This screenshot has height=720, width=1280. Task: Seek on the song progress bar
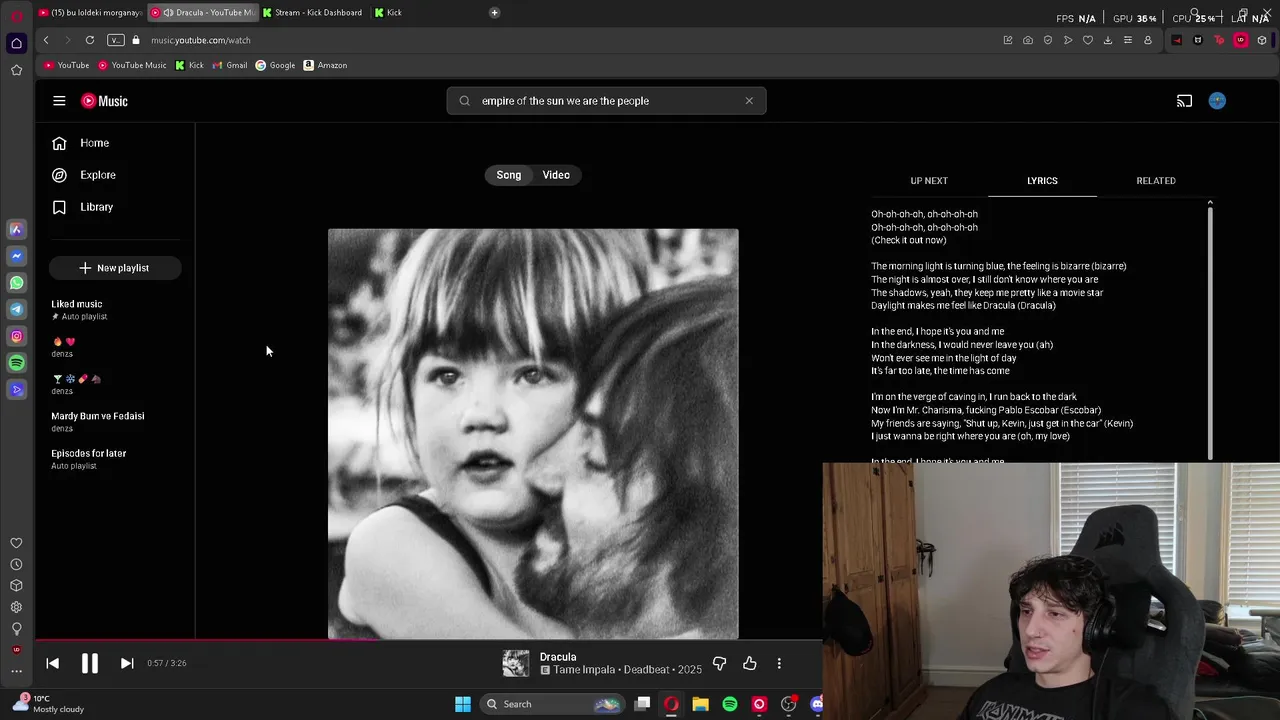coord(428,640)
